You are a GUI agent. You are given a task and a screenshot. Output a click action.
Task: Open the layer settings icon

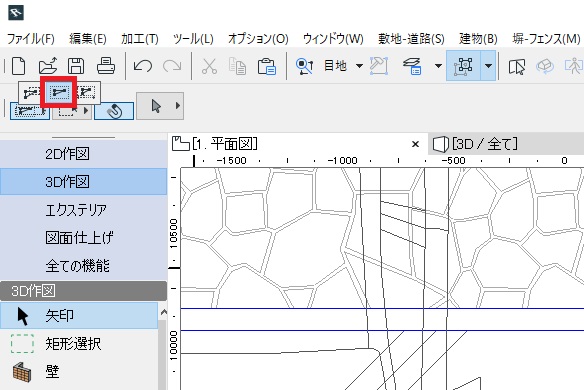[x=412, y=66]
